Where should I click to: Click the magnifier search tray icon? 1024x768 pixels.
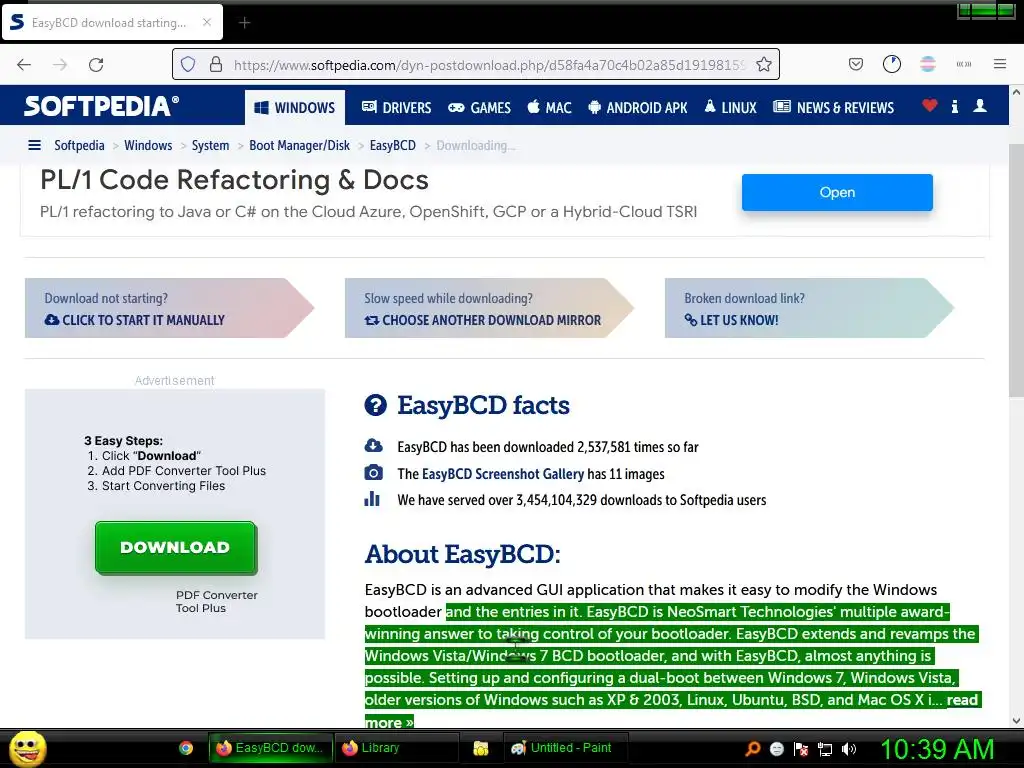752,748
